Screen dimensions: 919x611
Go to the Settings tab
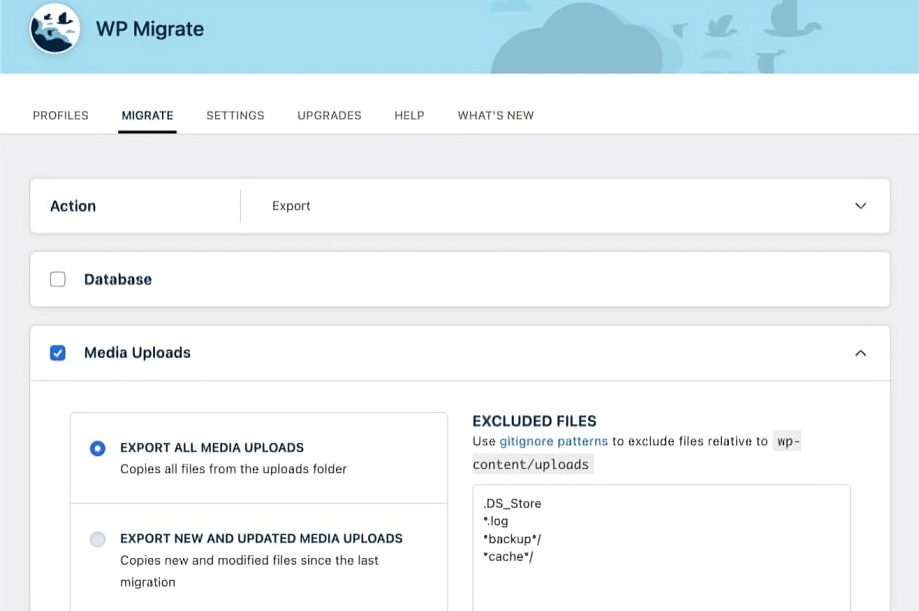tap(235, 115)
